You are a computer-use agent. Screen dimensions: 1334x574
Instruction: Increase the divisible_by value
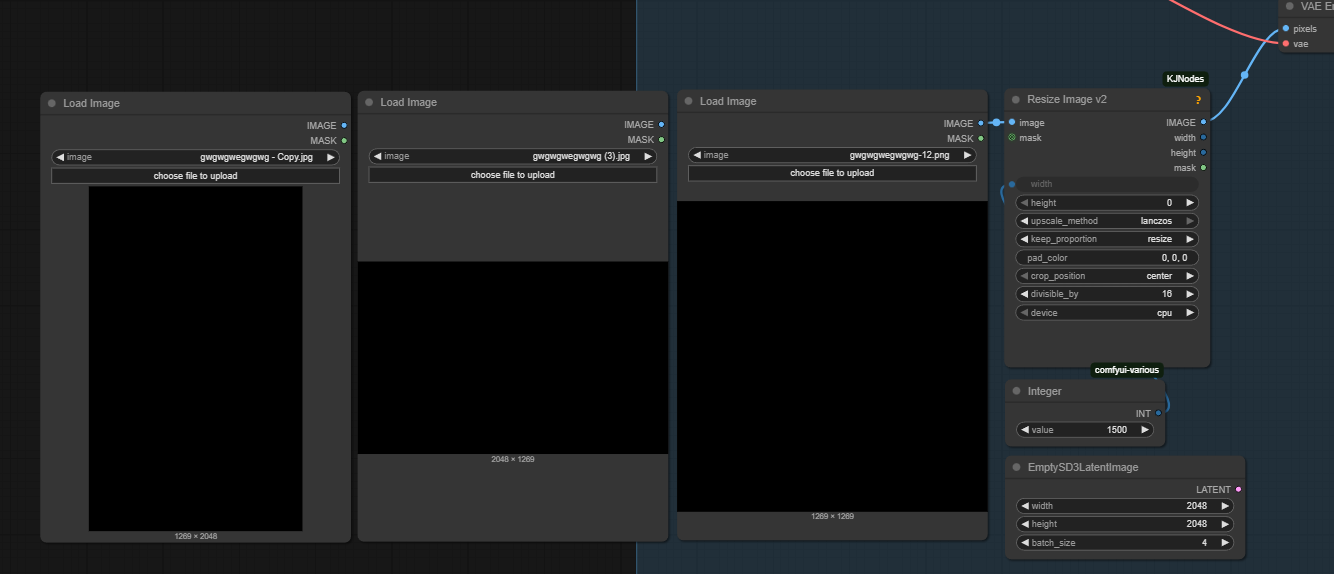coord(1189,294)
